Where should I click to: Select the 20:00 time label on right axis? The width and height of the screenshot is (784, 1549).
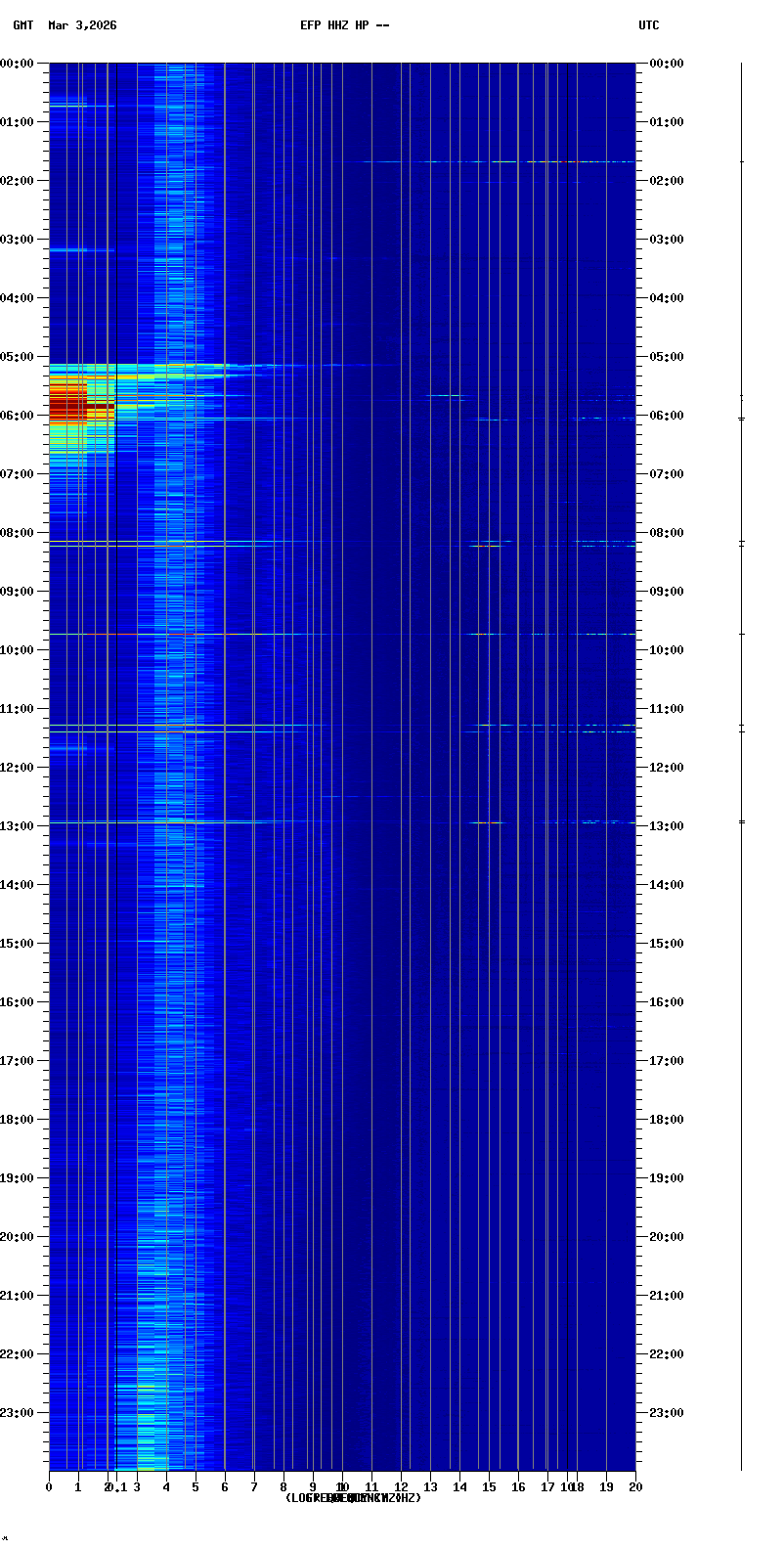667,1237
